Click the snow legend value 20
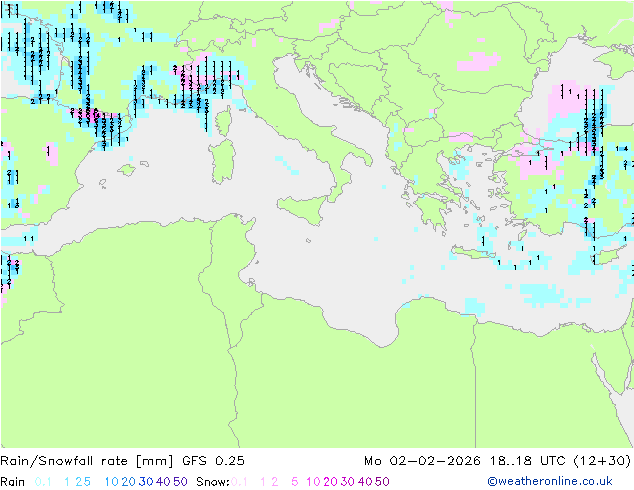634x490 pixels. pyautogui.click(x=330, y=482)
